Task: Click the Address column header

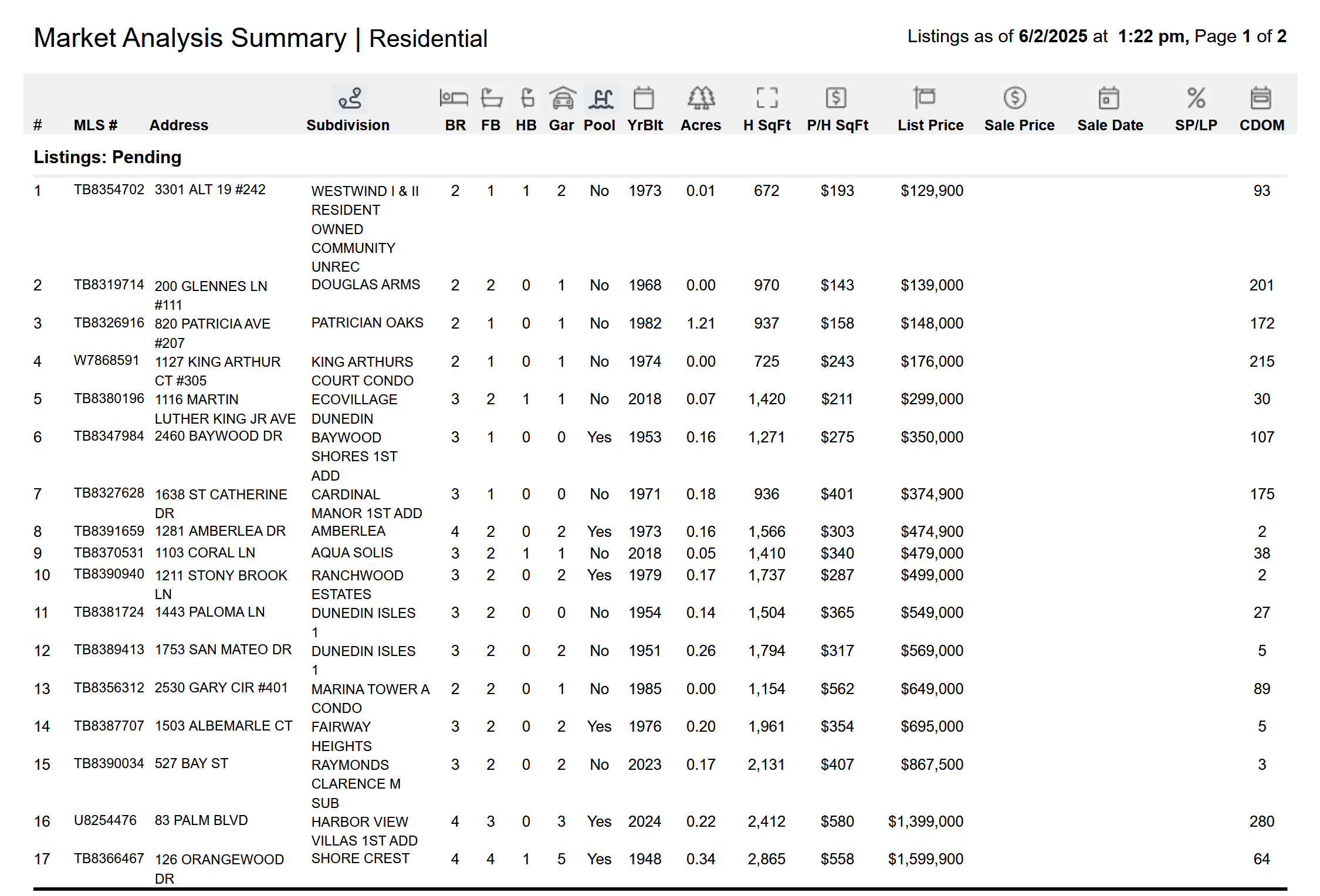Action: [178, 125]
